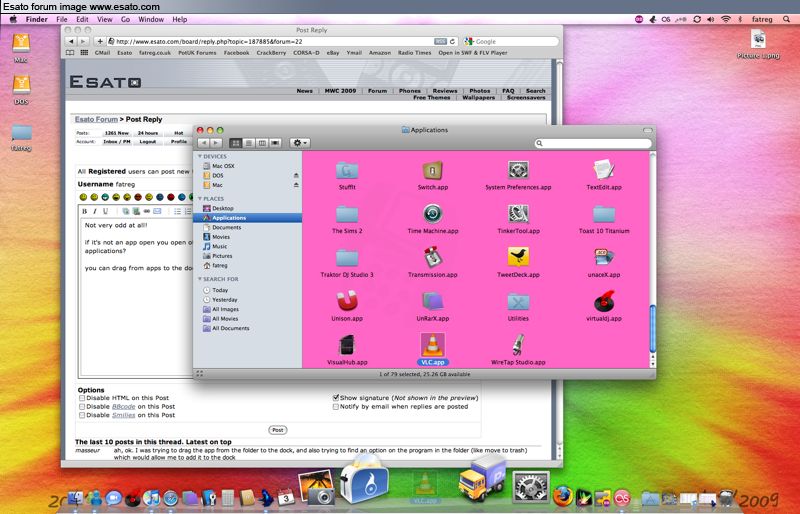
Task: Select the VLC.app cone icon
Action: (432, 345)
